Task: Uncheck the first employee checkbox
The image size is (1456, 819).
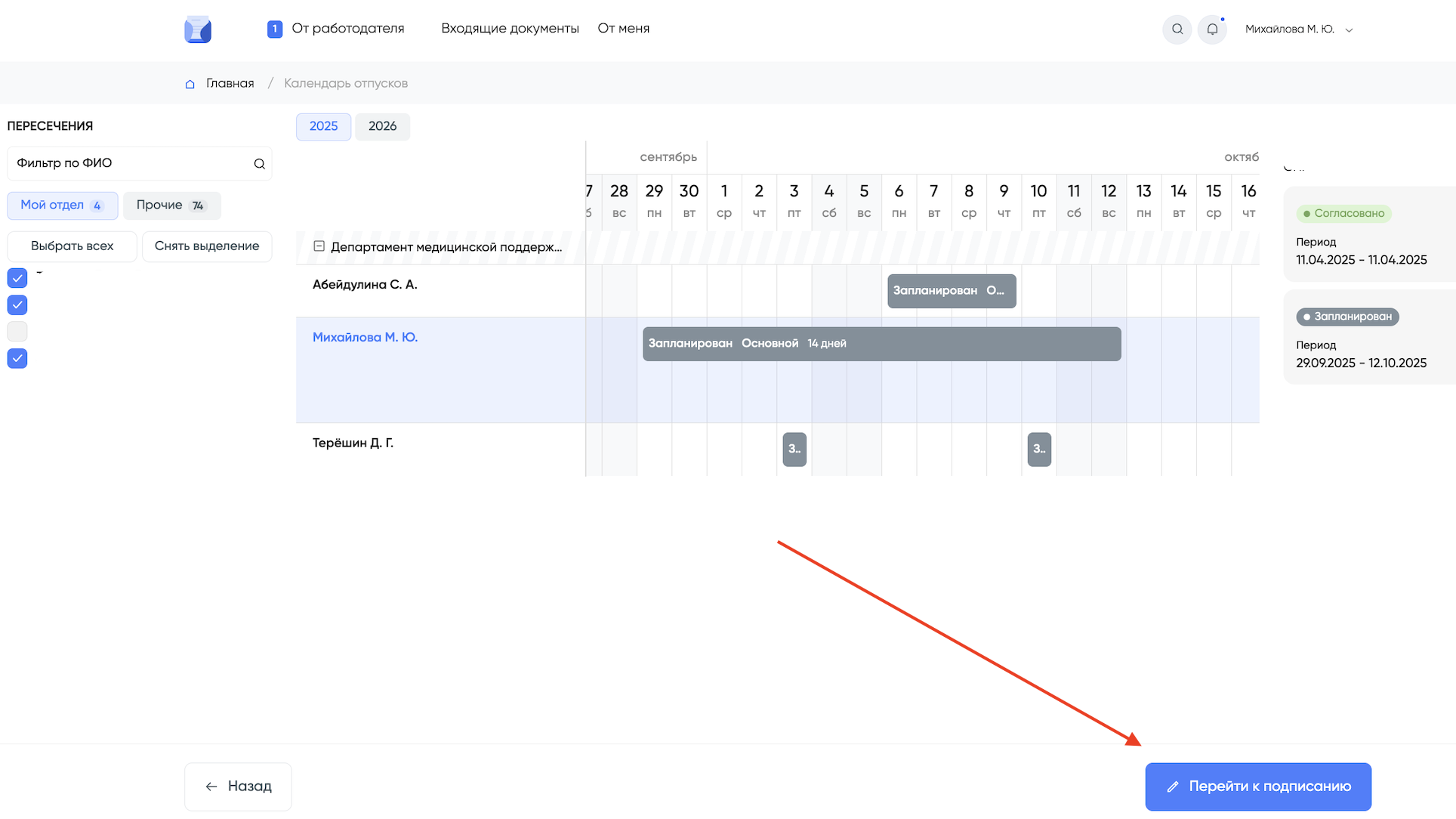Action: point(17,278)
